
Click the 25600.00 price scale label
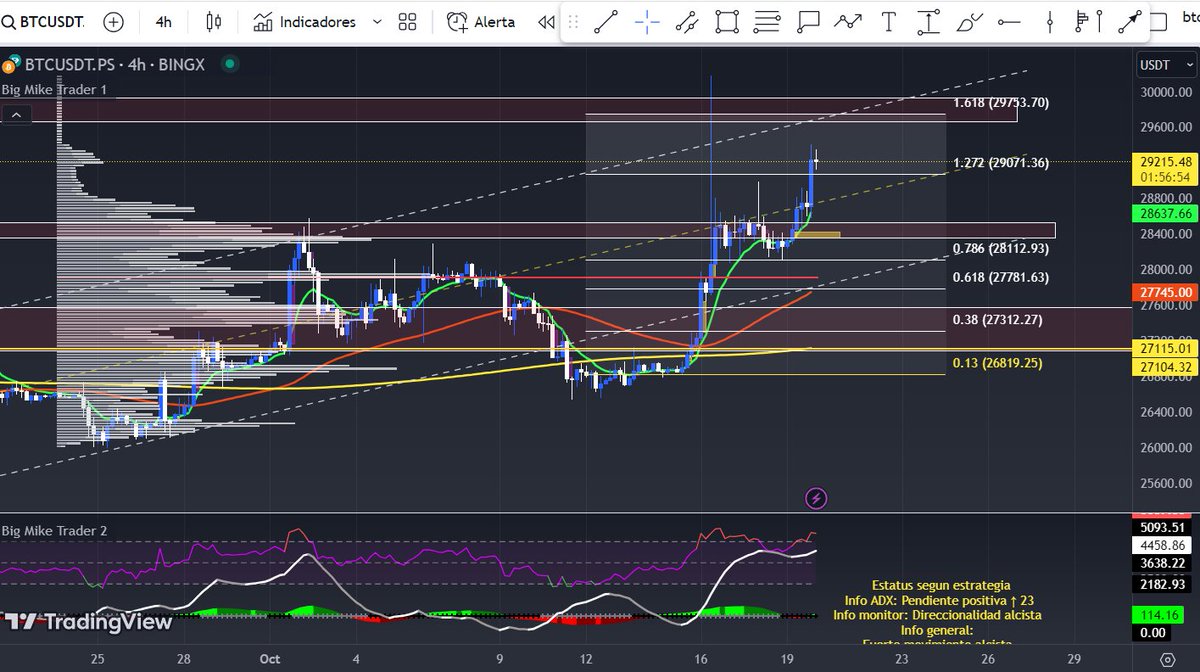(1166, 483)
